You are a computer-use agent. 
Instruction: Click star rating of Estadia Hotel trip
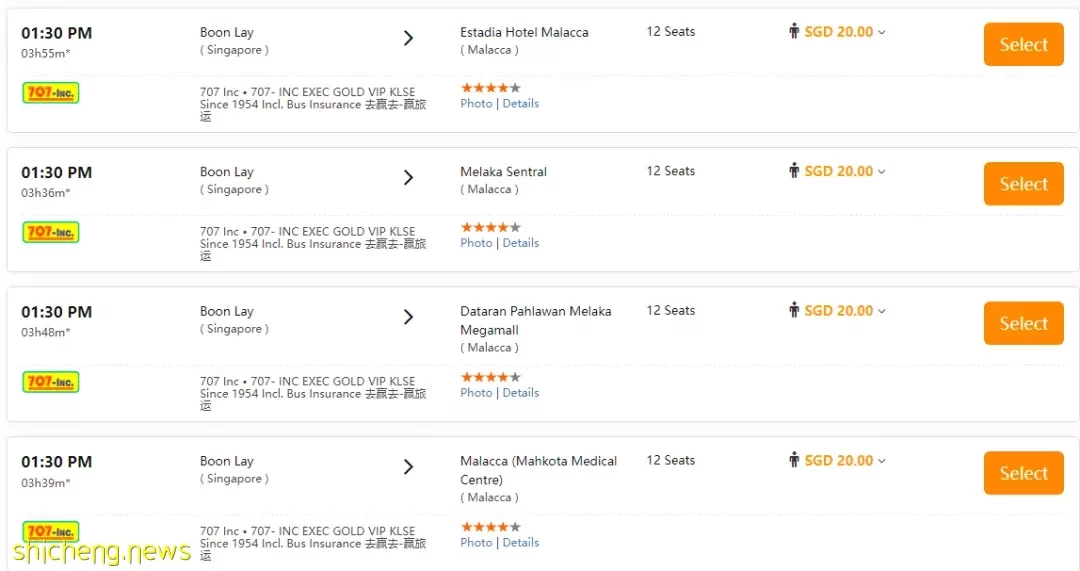pos(490,87)
